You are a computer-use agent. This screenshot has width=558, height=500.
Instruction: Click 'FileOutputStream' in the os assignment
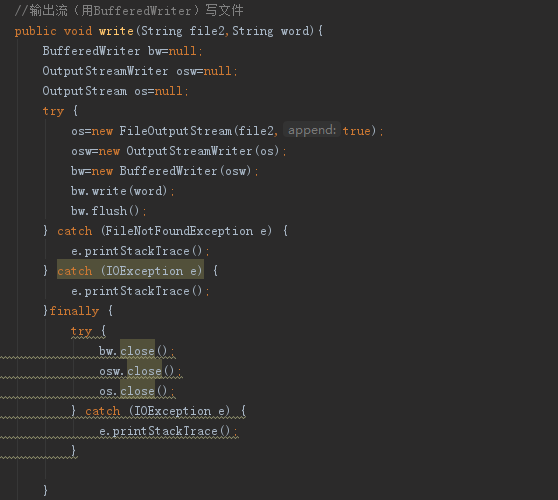tap(175, 131)
